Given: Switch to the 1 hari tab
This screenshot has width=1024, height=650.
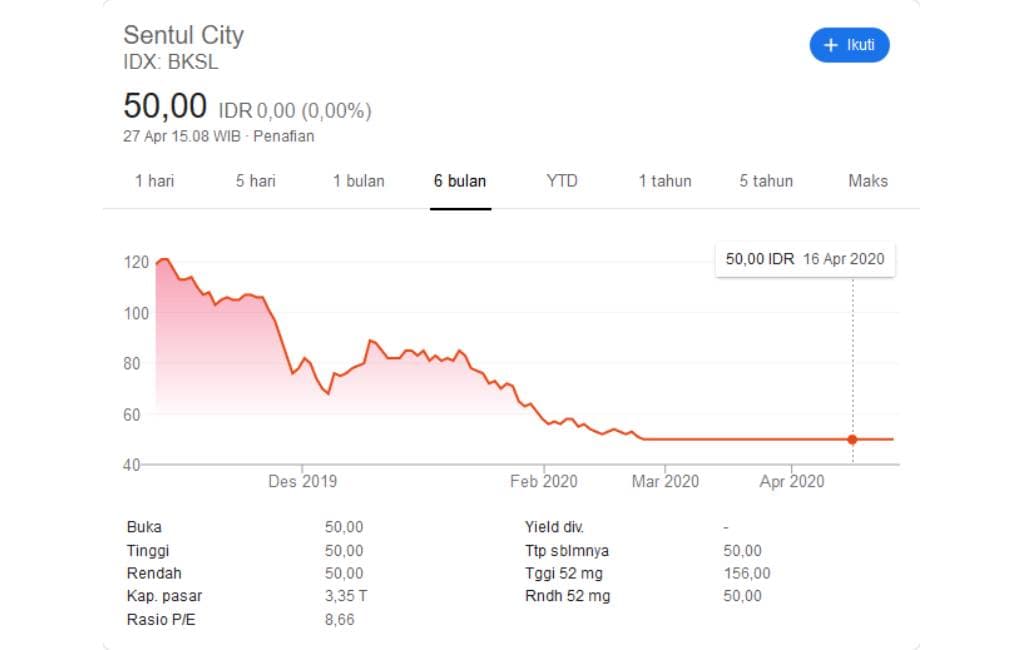Looking at the screenshot, I should 155,181.
